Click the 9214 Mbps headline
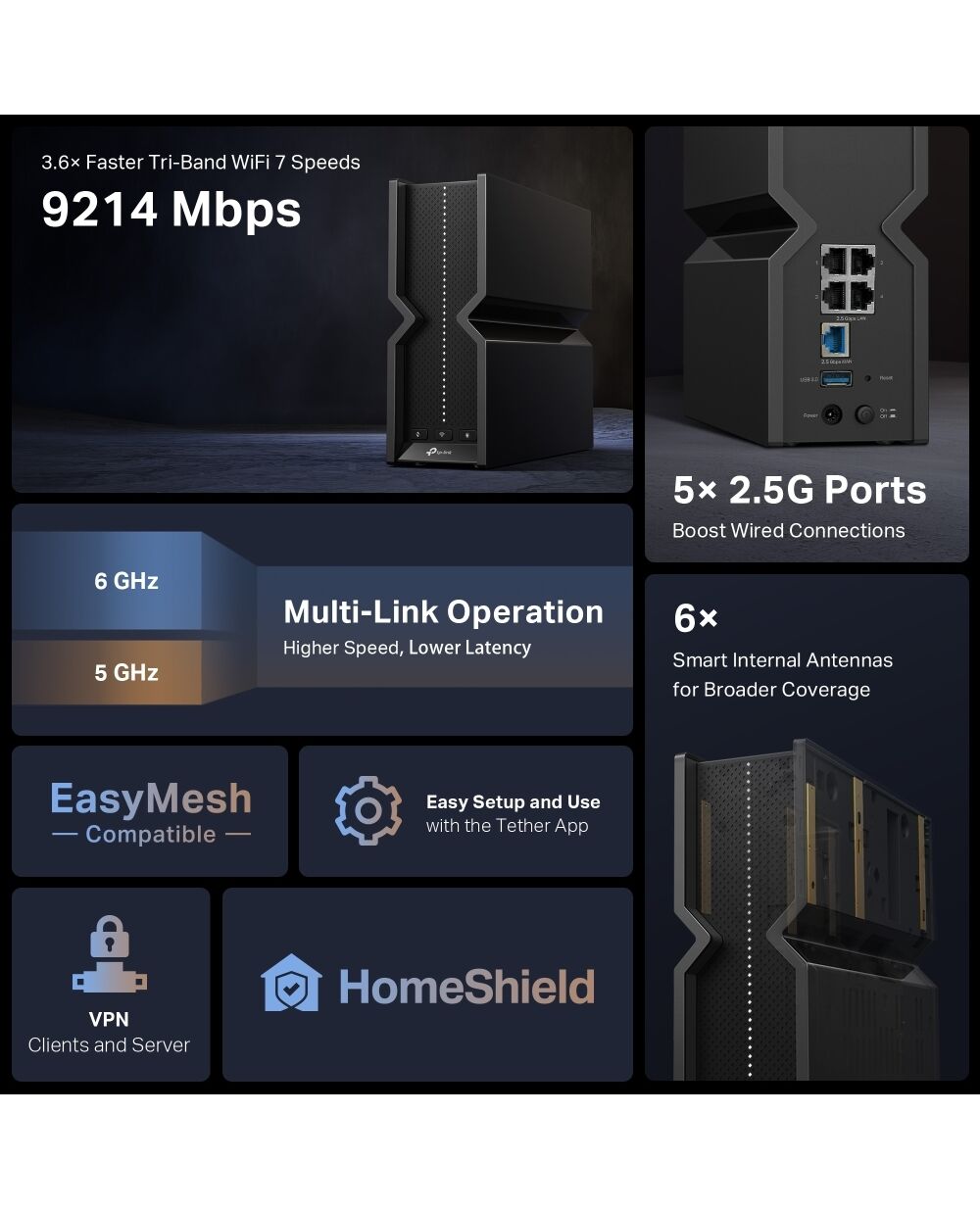Screen dimensions: 980x1210 point(171,210)
